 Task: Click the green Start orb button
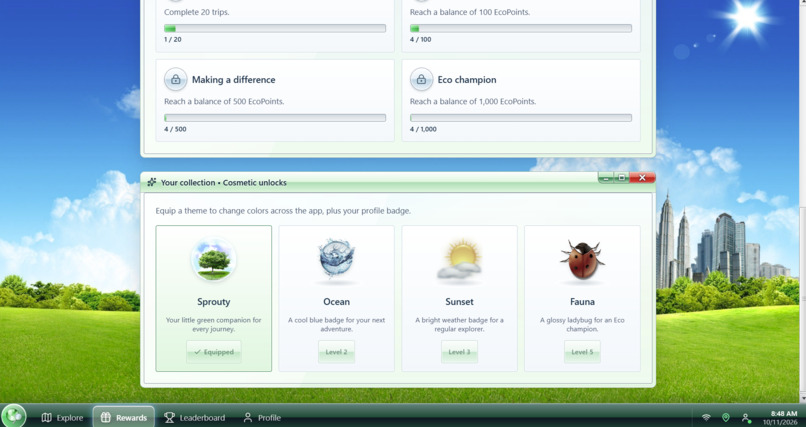click(13, 416)
